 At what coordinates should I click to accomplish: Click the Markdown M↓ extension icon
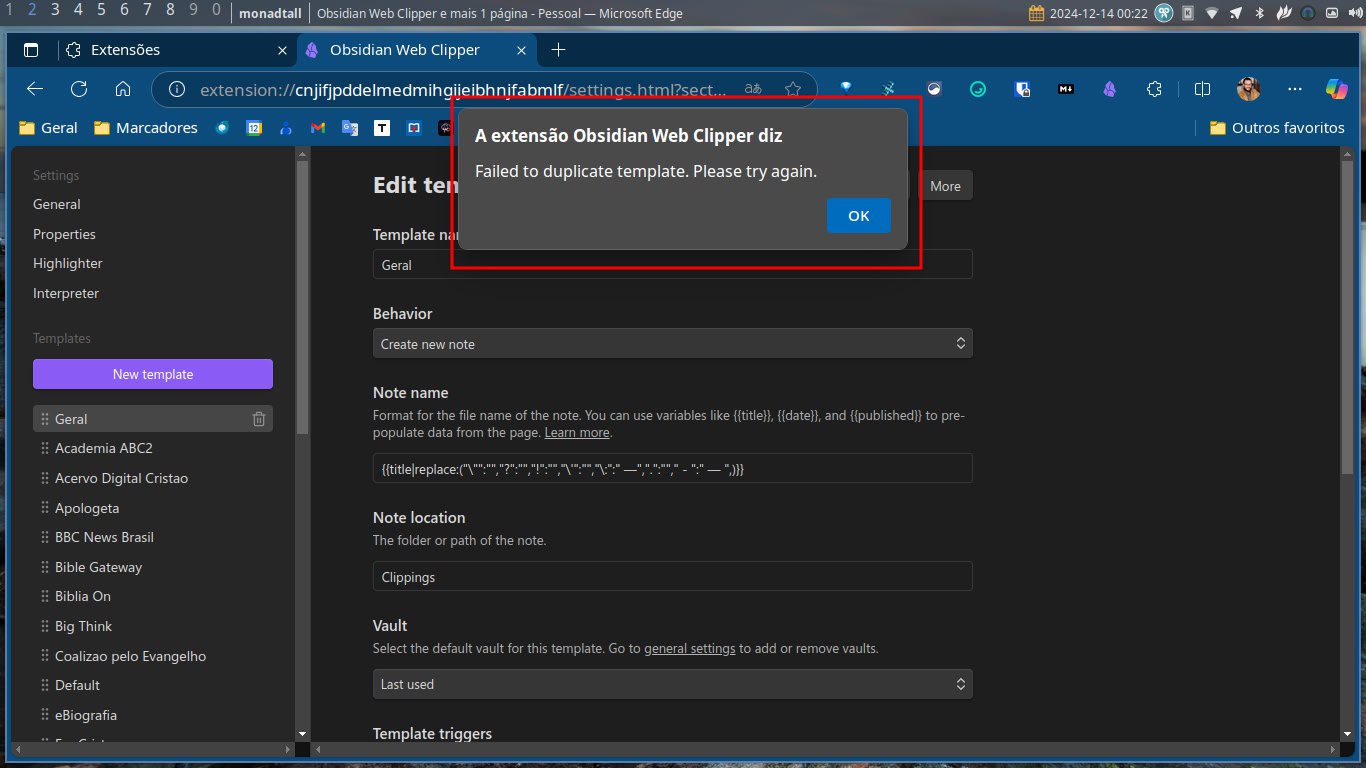coord(1066,89)
